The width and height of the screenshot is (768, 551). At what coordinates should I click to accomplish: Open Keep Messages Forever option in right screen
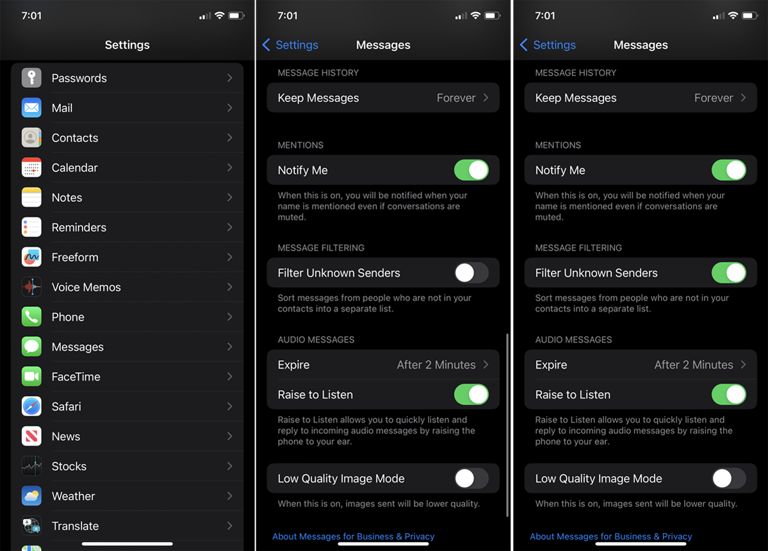pyautogui.click(x=641, y=98)
